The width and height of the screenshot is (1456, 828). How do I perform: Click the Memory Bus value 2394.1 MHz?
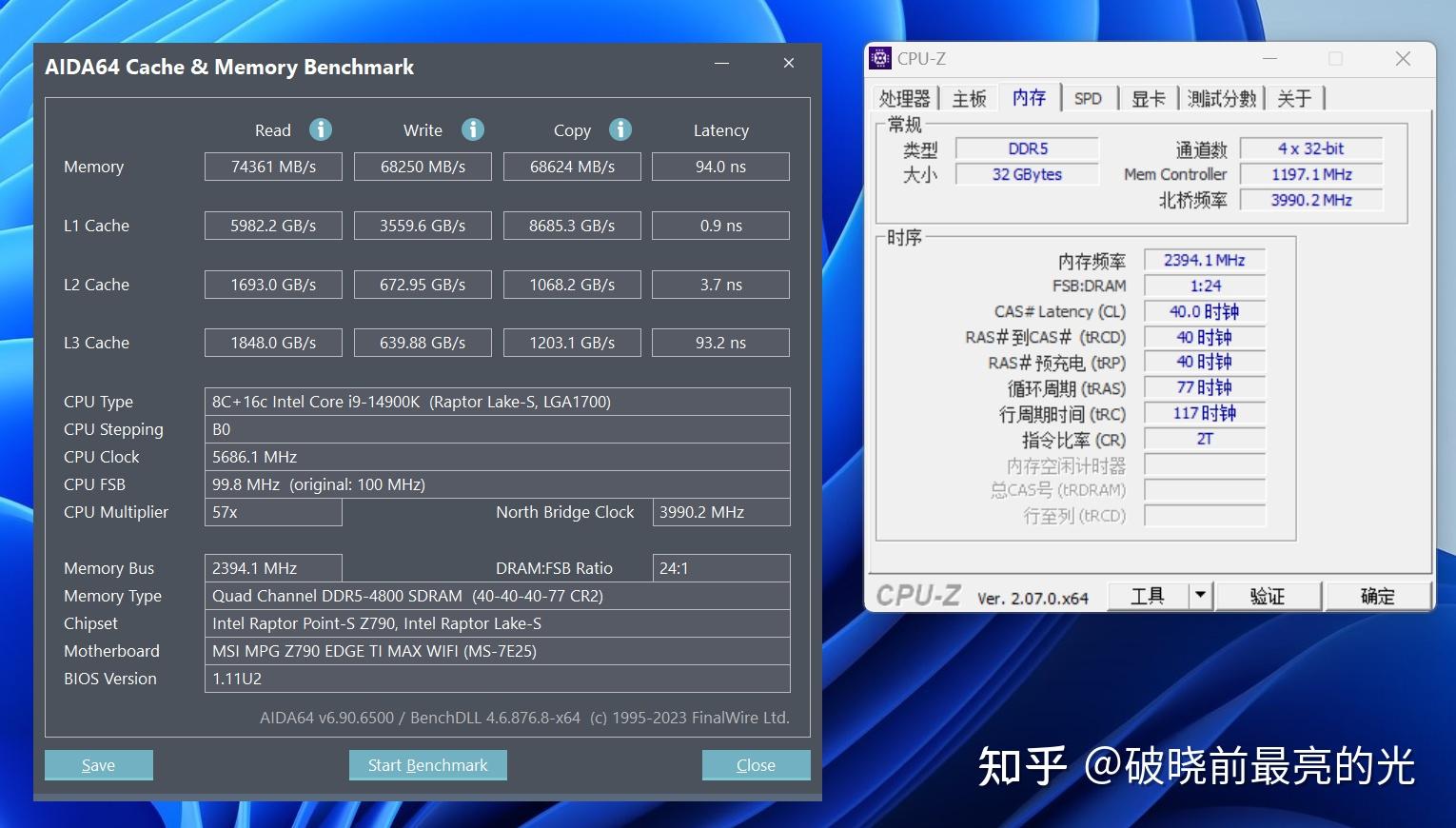coord(273,568)
